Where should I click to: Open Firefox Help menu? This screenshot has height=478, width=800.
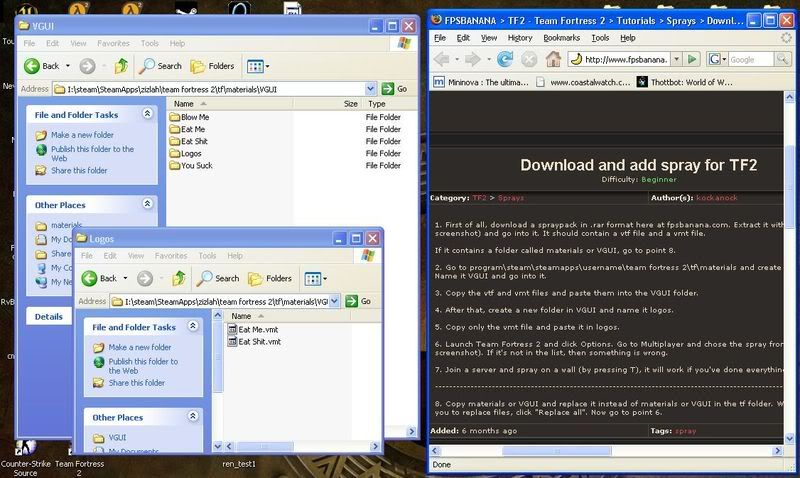pos(628,38)
